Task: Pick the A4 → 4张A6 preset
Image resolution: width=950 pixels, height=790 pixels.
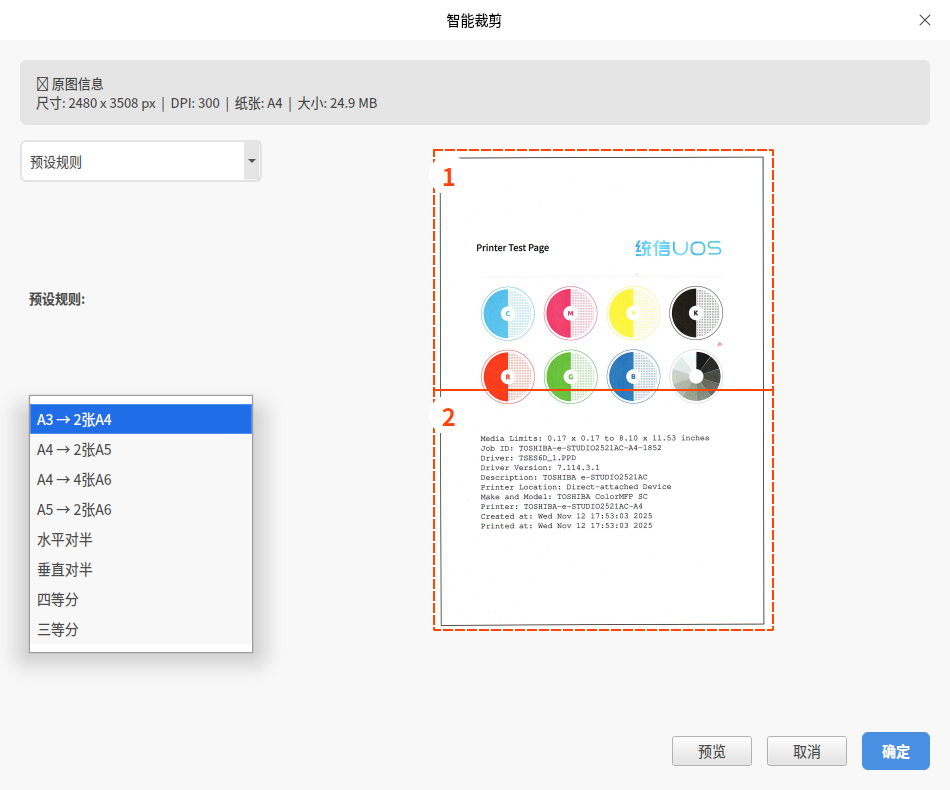Action: pyautogui.click(x=141, y=480)
